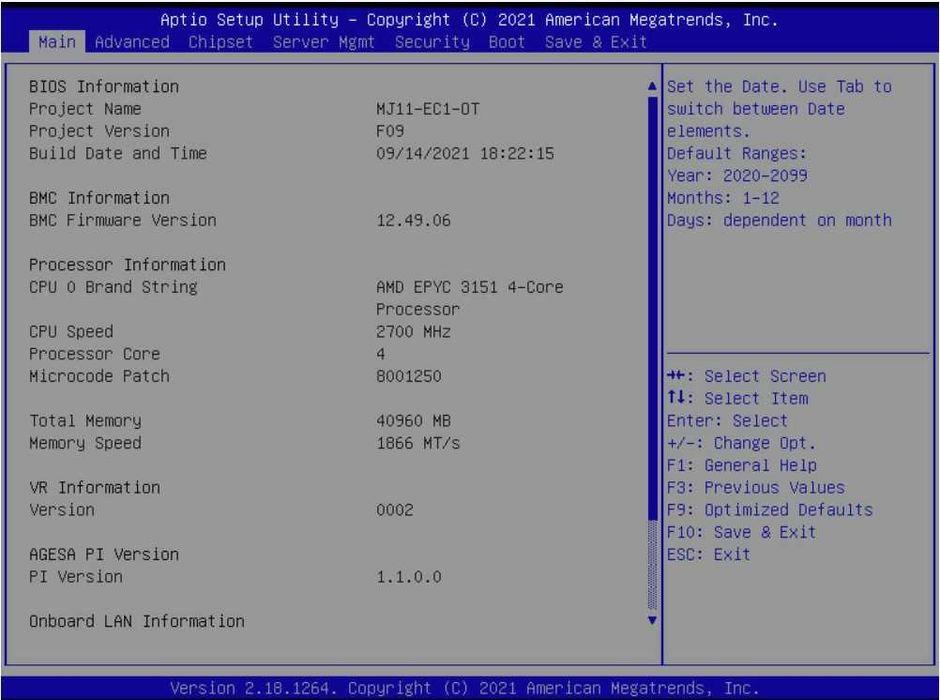Open the Advanced tab

pyautogui.click(x=132, y=42)
